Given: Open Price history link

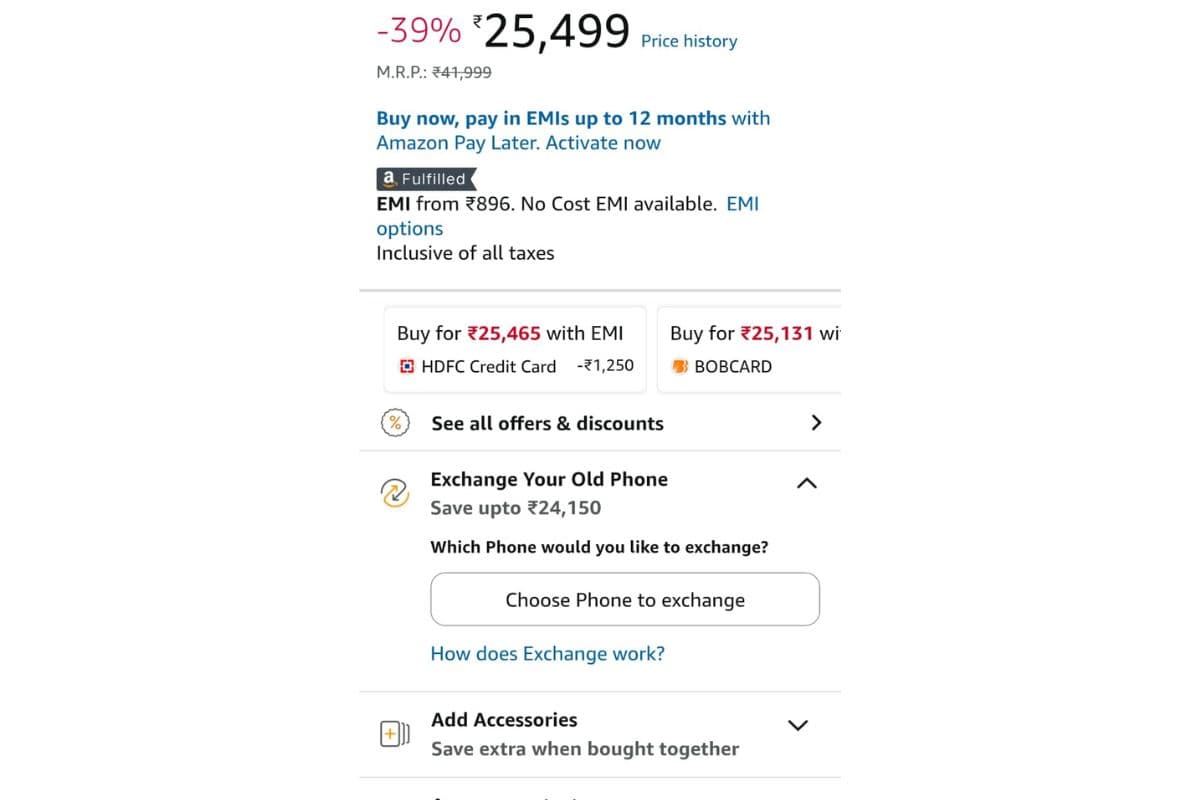Looking at the screenshot, I should click(689, 41).
